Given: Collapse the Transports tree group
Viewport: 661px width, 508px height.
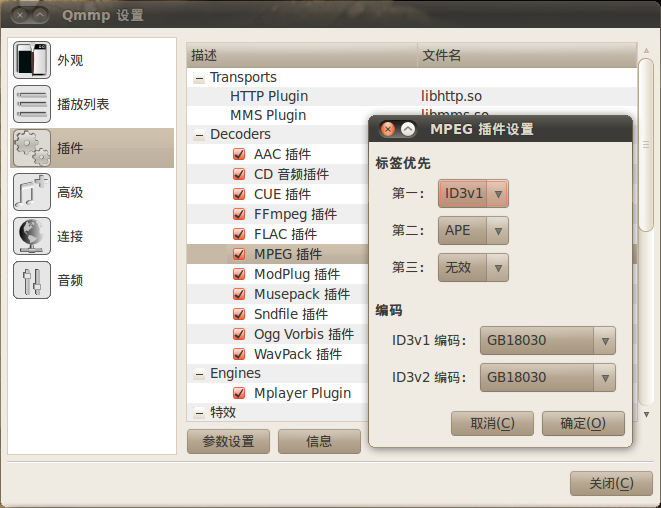Looking at the screenshot, I should tap(199, 78).
